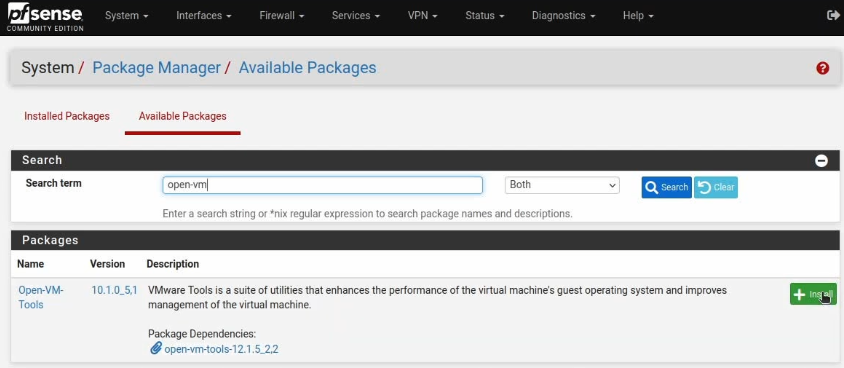Open the Diagnostics menu
The image size is (844, 368).
(x=564, y=16)
